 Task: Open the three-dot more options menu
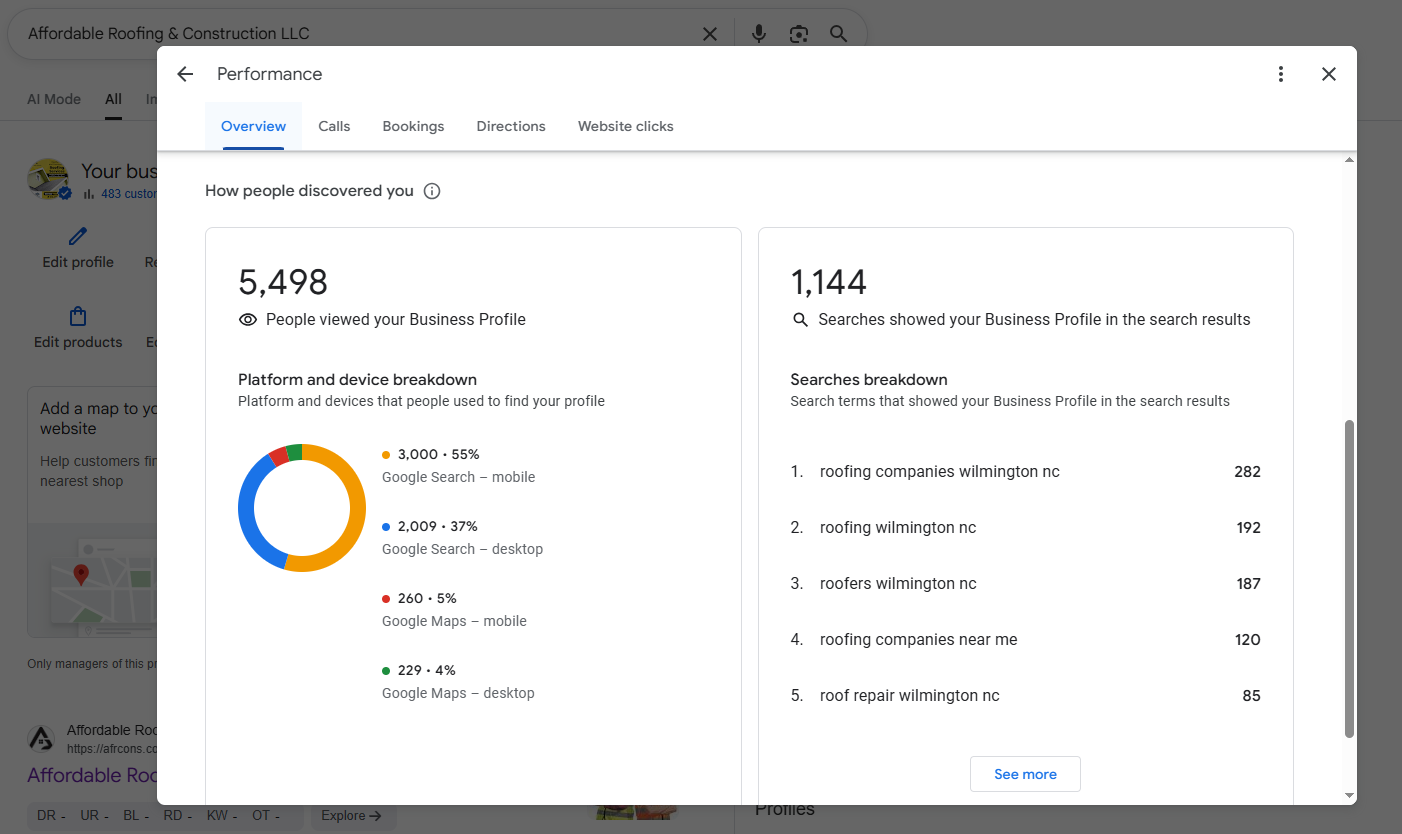(x=1281, y=74)
